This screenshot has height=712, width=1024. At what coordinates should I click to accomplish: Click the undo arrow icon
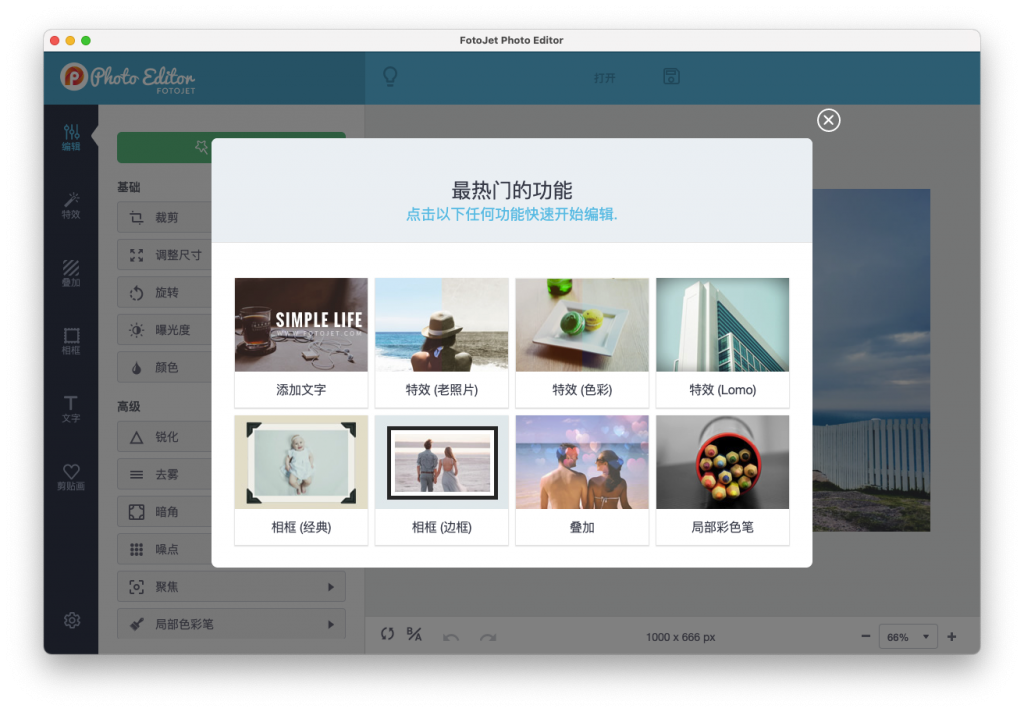click(451, 637)
